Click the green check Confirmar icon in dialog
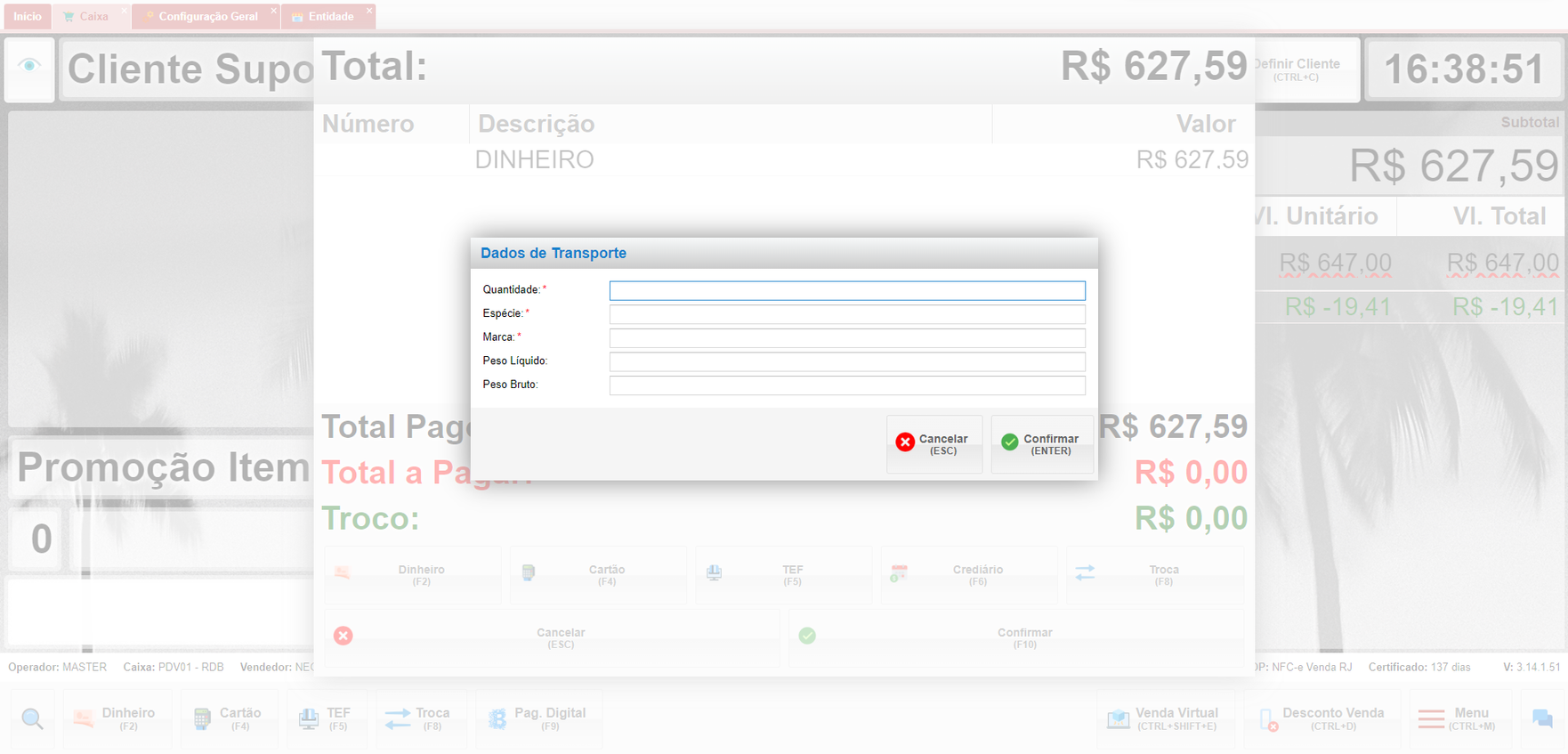Viewport: 1568px width, 754px height. (1010, 442)
